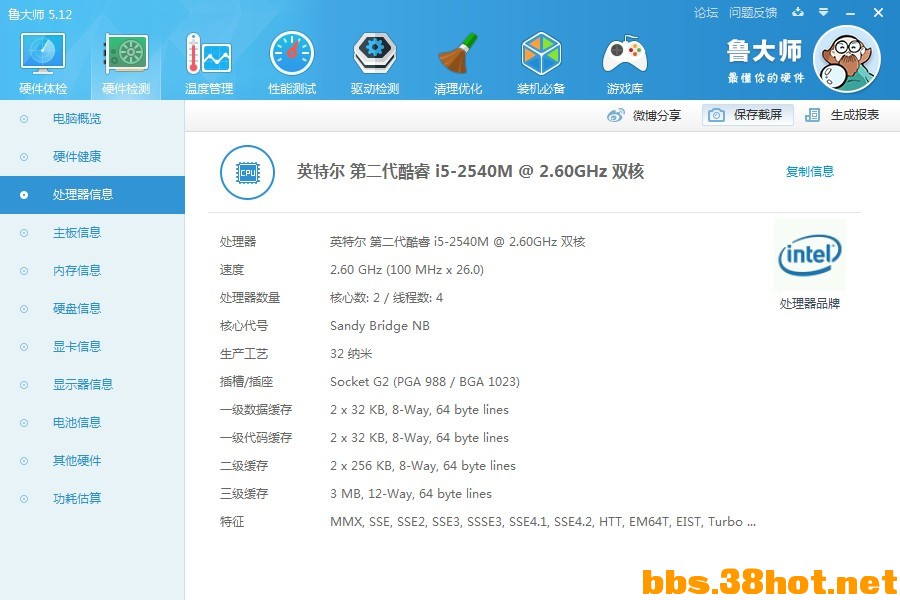900x600 pixels.
Task: Click the 一级代码缓存 cache value
Action: pyautogui.click(x=419, y=438)
